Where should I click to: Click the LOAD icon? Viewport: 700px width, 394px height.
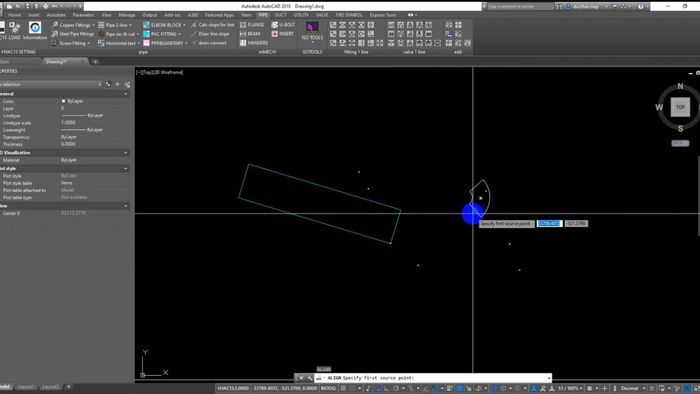tap(14, 30)
